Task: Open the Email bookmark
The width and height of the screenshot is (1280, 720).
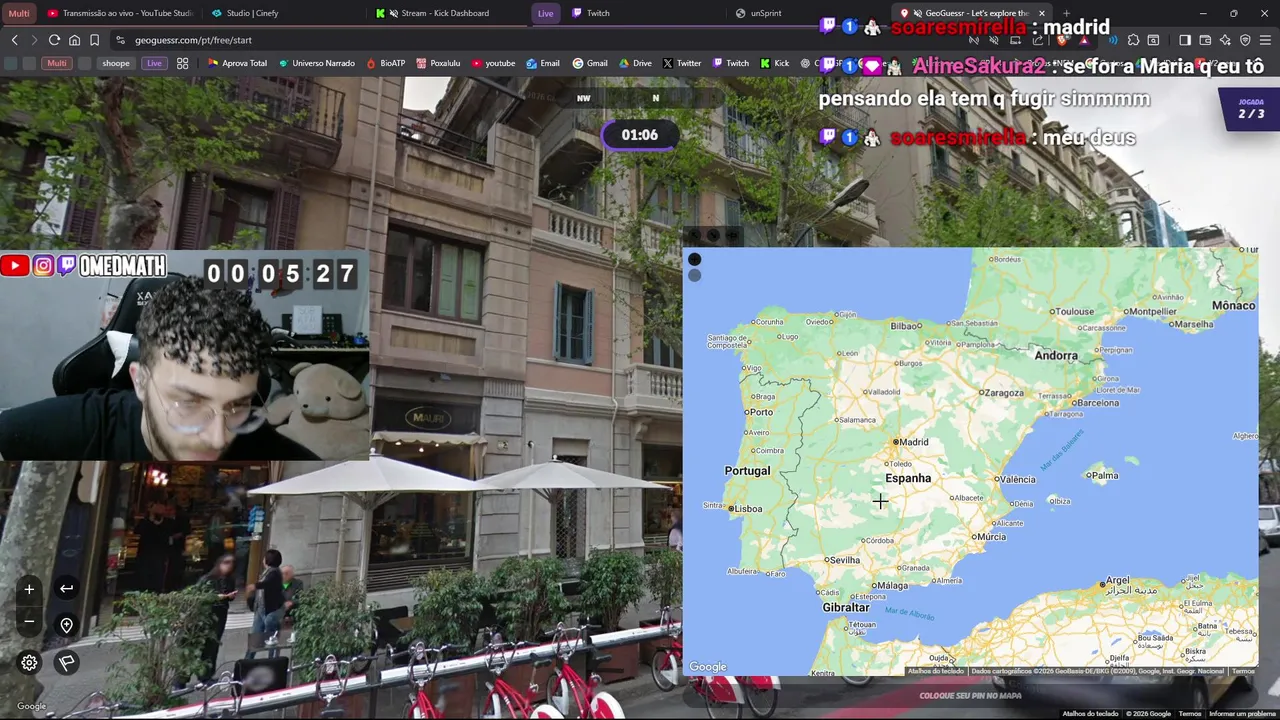Action: coord(543,63)
